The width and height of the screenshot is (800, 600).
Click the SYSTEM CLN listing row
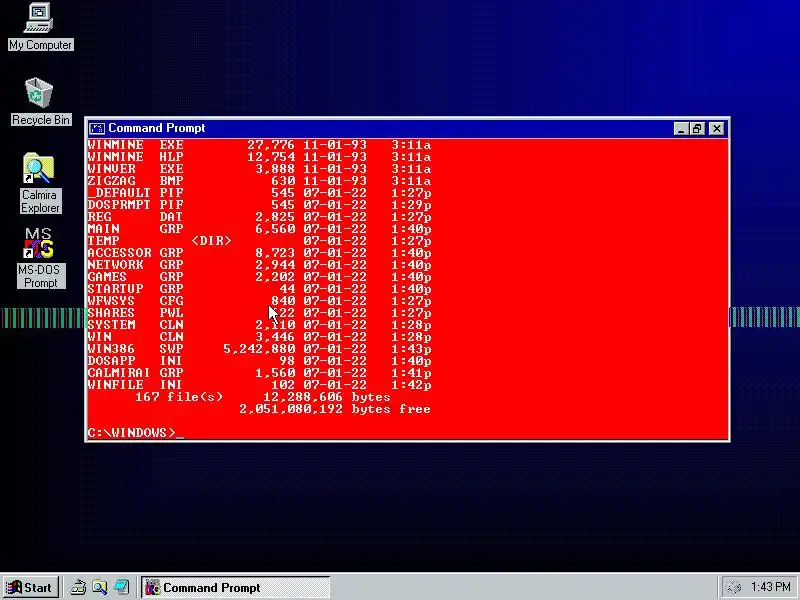259,325
